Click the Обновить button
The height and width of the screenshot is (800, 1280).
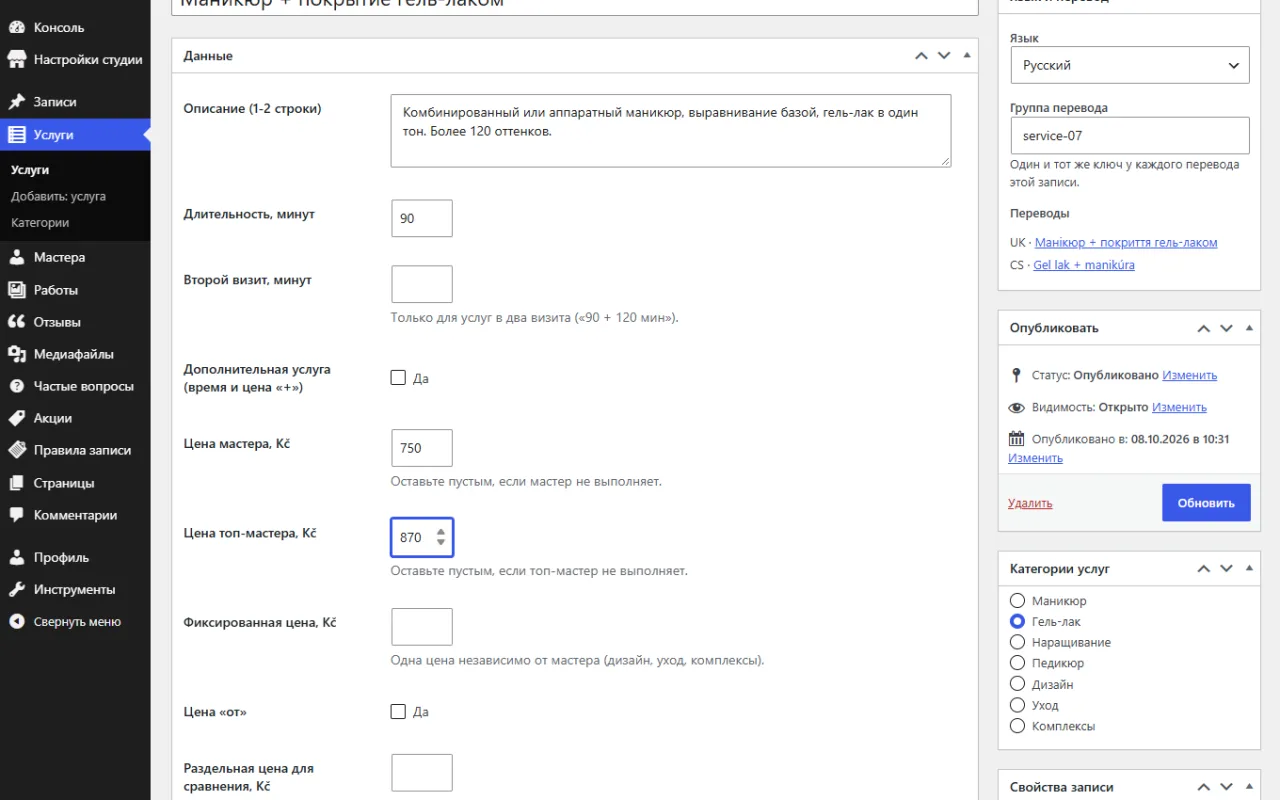point(1206,503)
